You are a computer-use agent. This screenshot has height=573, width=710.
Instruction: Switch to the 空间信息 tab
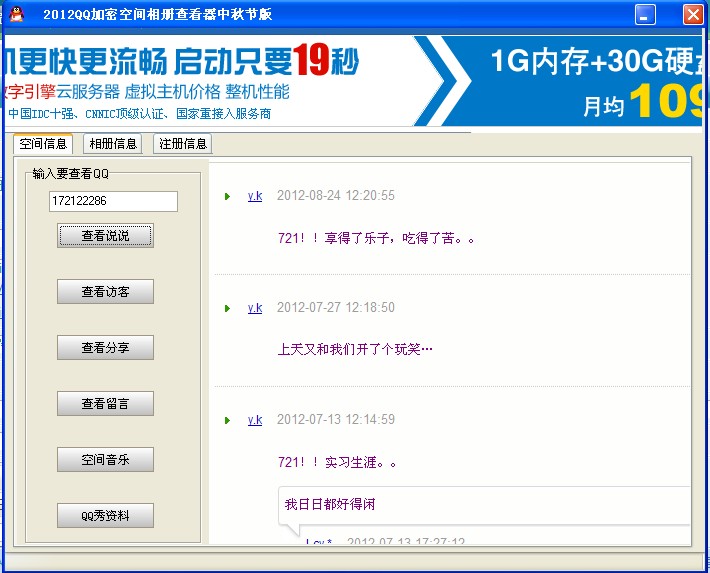[44, 144]
